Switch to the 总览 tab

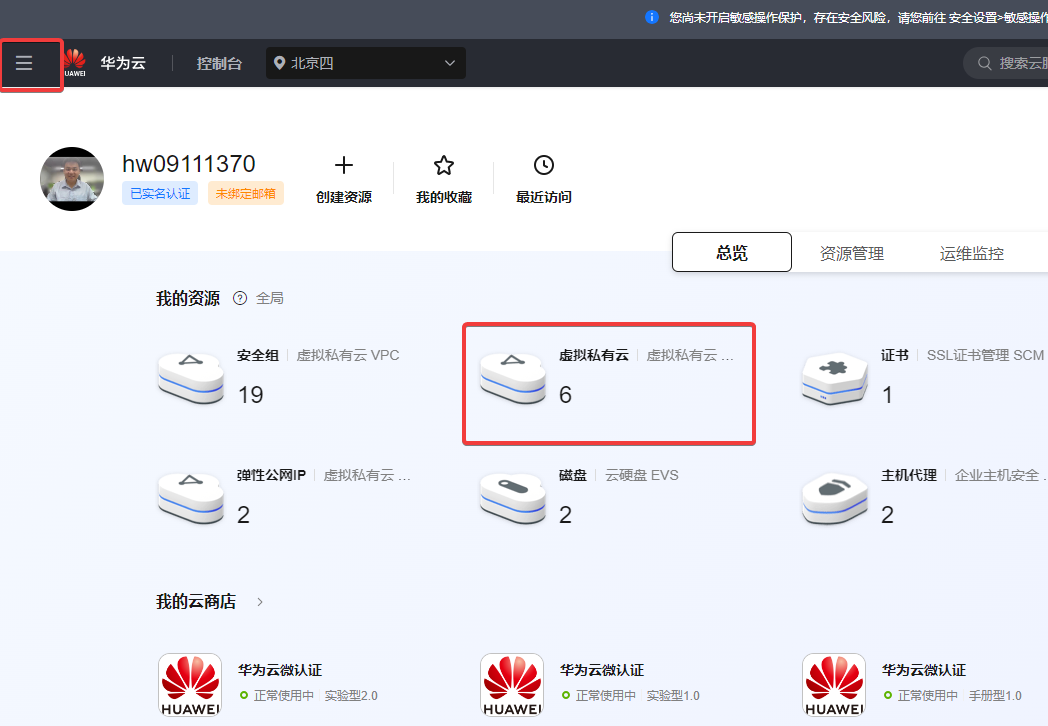point(732,252)
